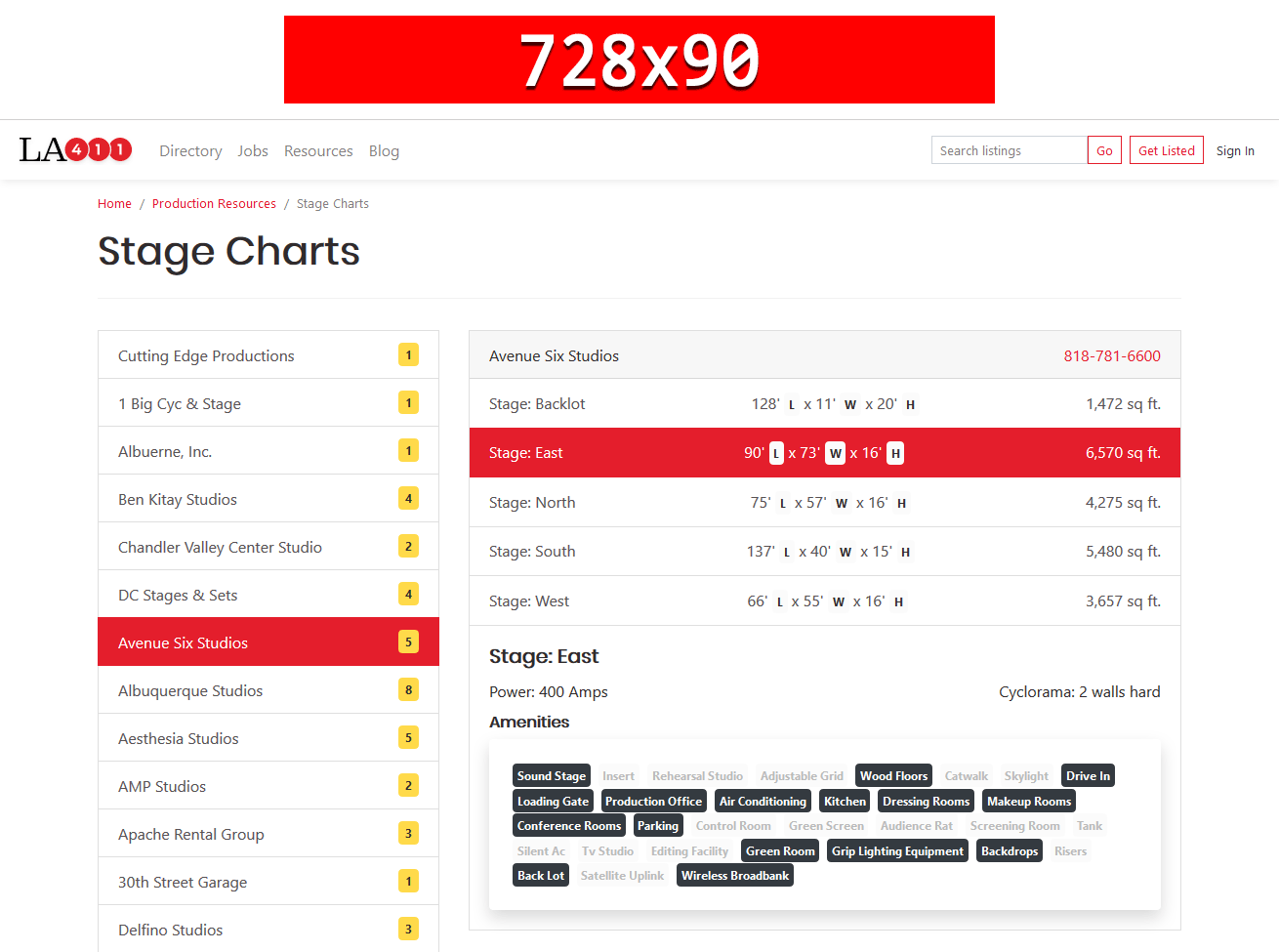Click the Loading Gate amenity tag
The width and height of the screenshot is (1279, 952).
pyautogui.click(x=553, y=801)
